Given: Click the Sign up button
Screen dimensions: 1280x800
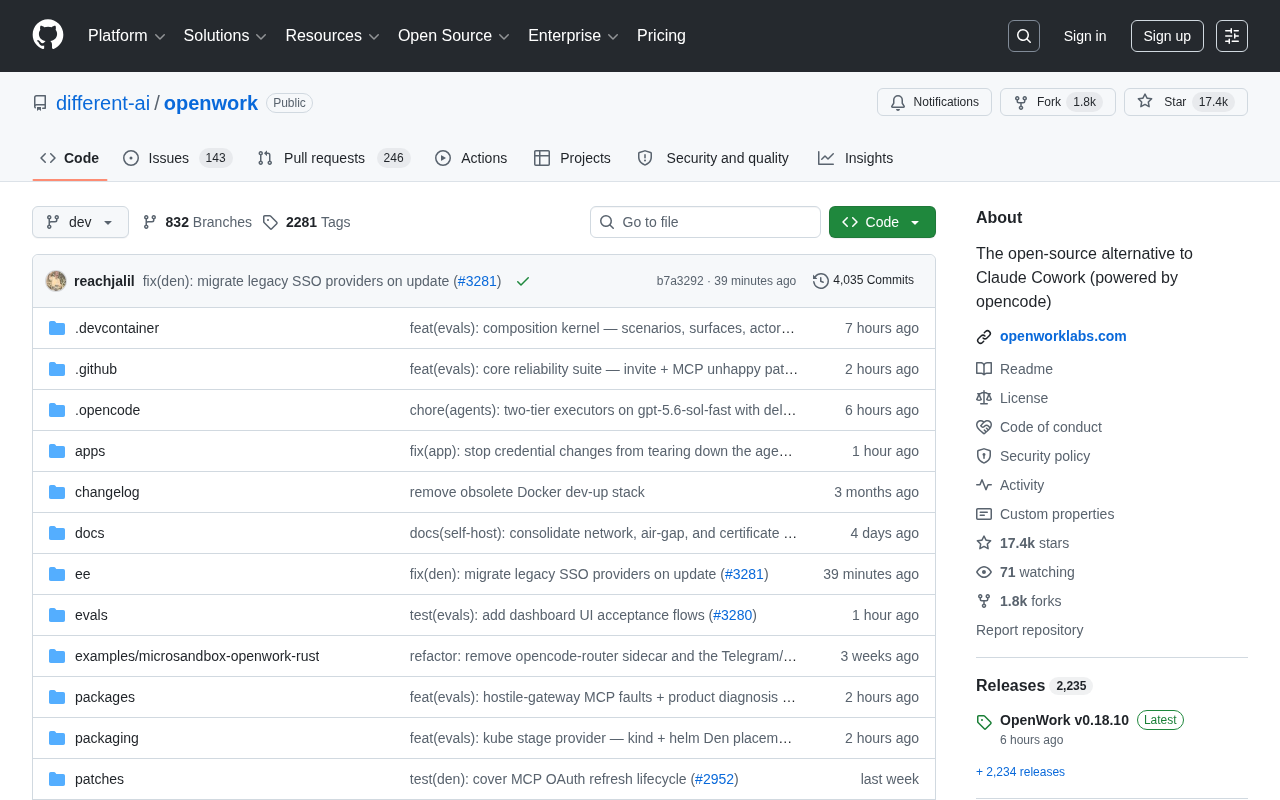Looking at the screenshot, I should pyautogui.click(x=1167, y=36).
